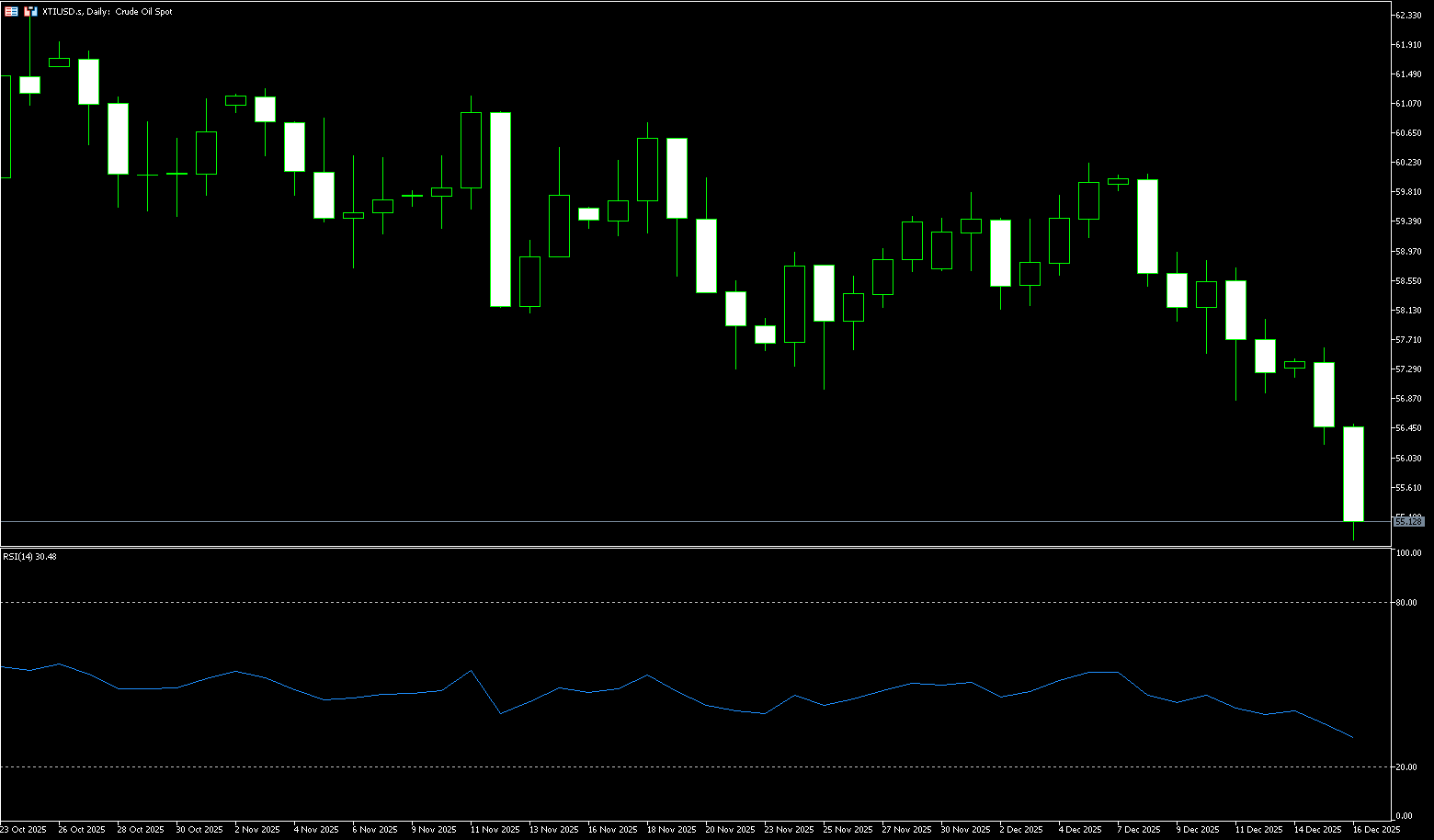Click the XTIUSD.s Daily chart title

point(107,12)
